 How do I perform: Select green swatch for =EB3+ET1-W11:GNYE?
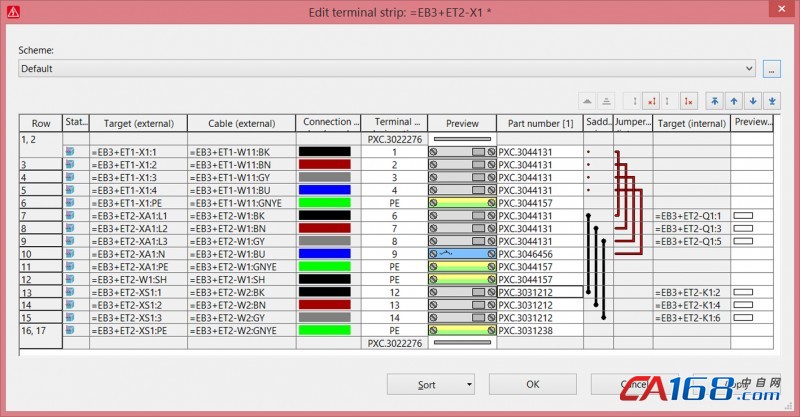coord(324,203)
